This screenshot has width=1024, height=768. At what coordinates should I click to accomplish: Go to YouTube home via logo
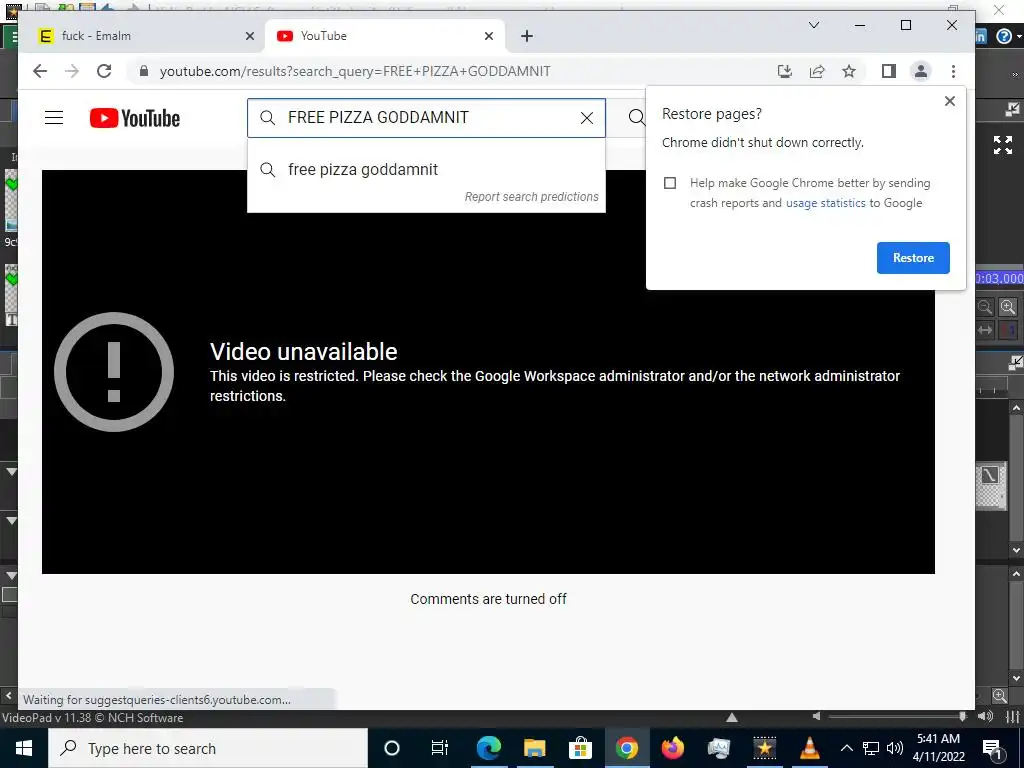point(135,118)
